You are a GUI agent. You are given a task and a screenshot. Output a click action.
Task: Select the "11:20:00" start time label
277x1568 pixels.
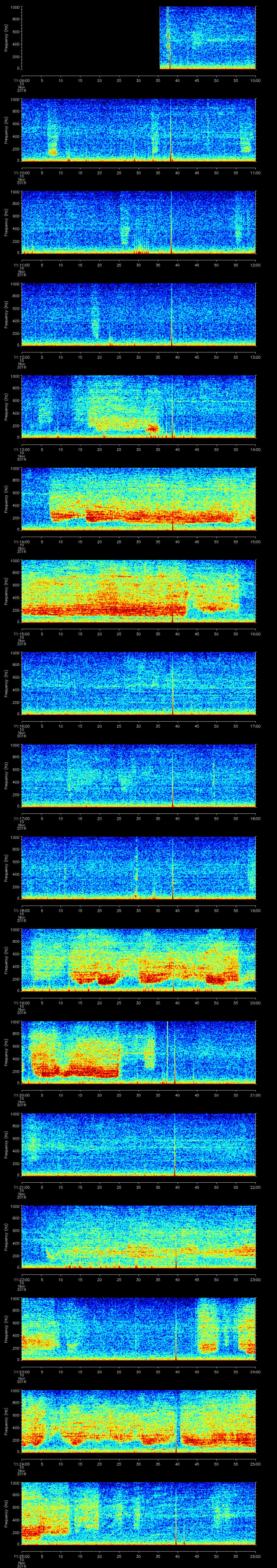click(22, 1095)
